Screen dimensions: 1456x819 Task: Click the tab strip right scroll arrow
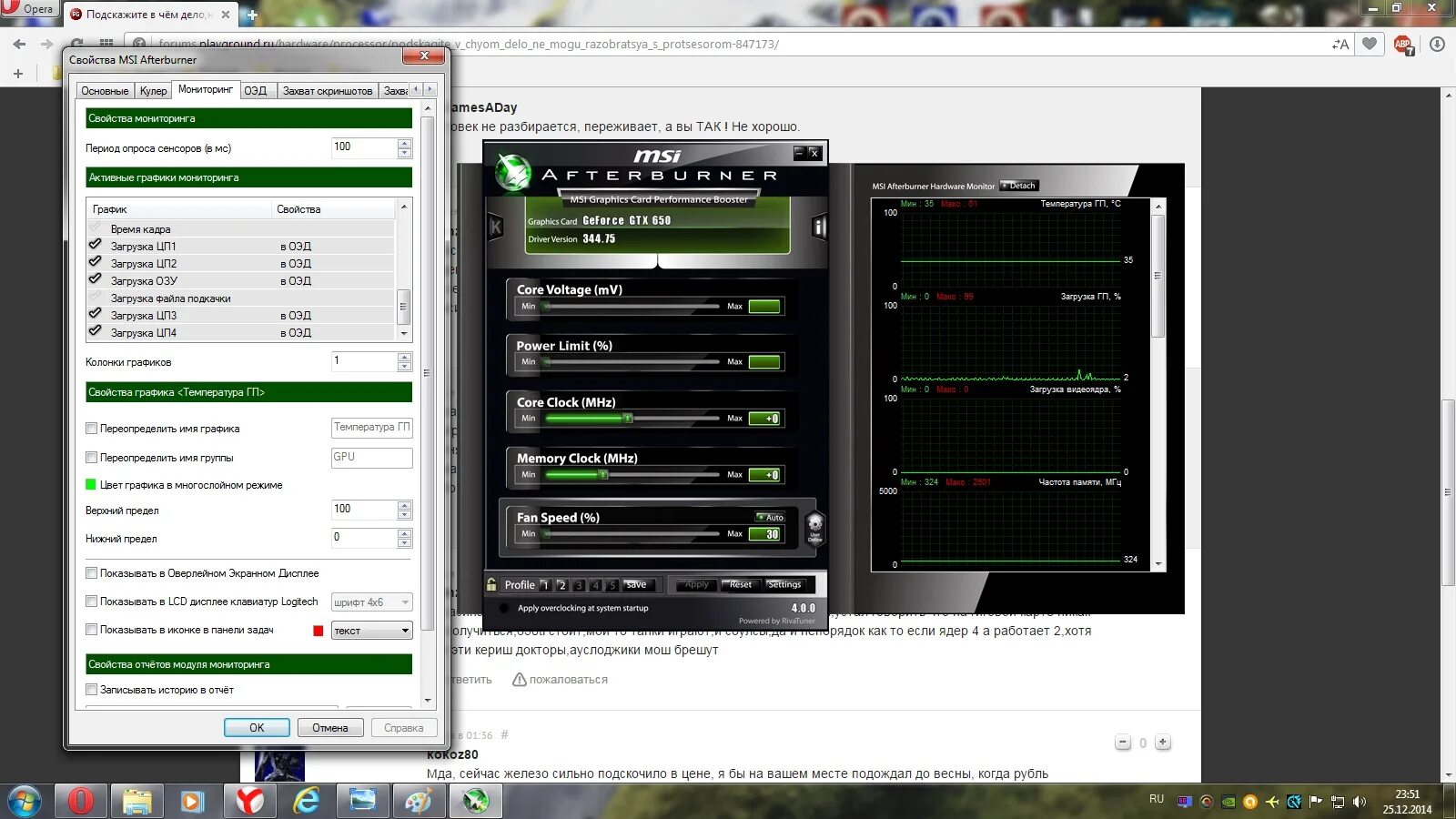point(430,89)
